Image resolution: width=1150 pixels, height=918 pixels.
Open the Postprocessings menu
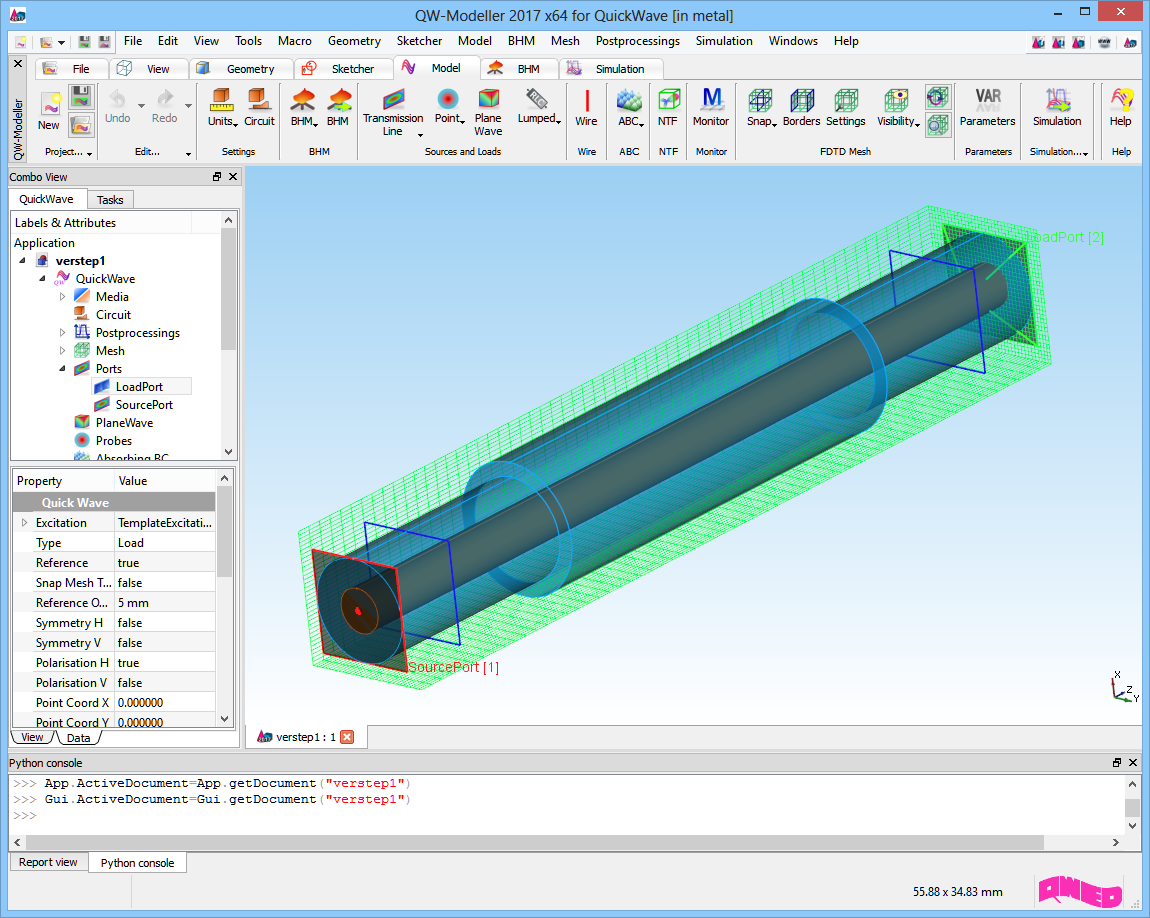click(x=637, y=41)
